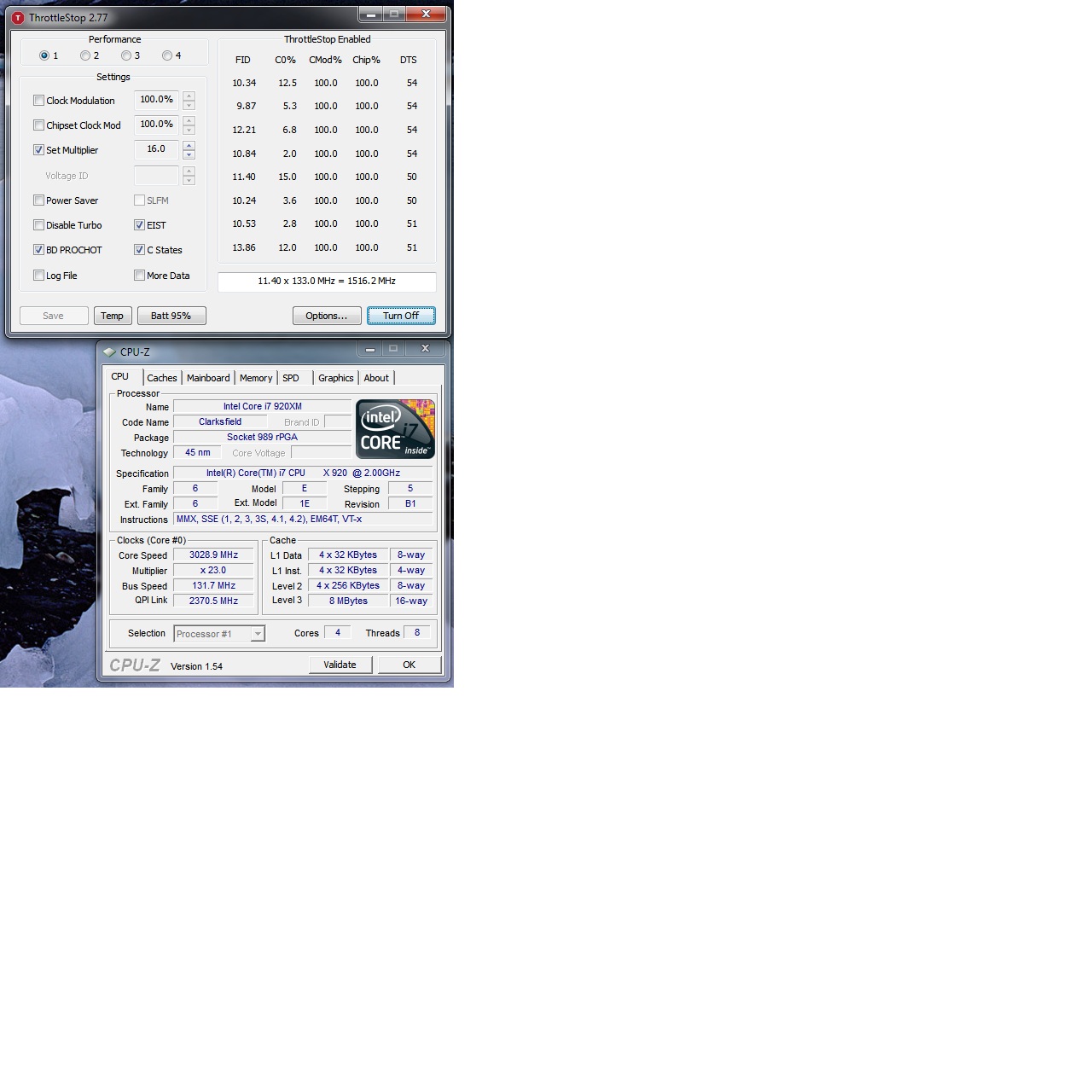Close the CPU-Z window
This screenshot has height=1092, width=1092.
tap(425, 349)
